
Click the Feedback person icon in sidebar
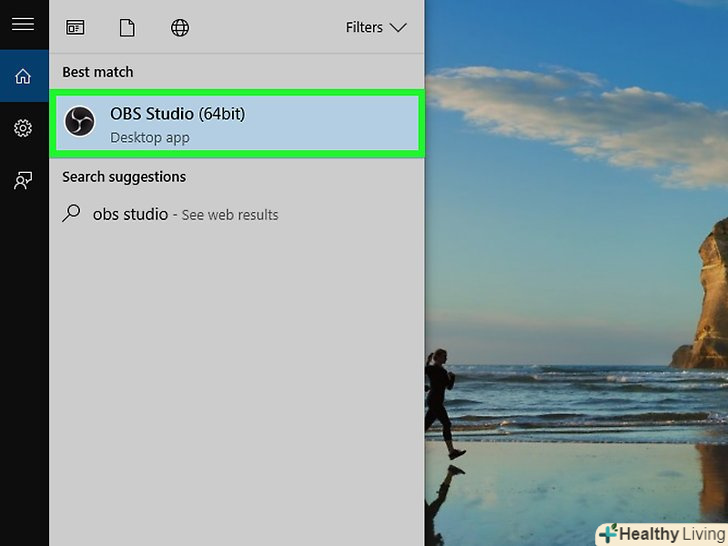click(23, 180)
